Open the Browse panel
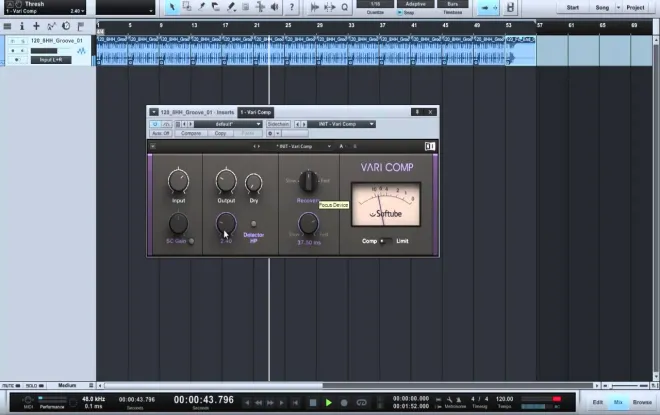The width and height of the screenshot is (660, 415). 642,402
